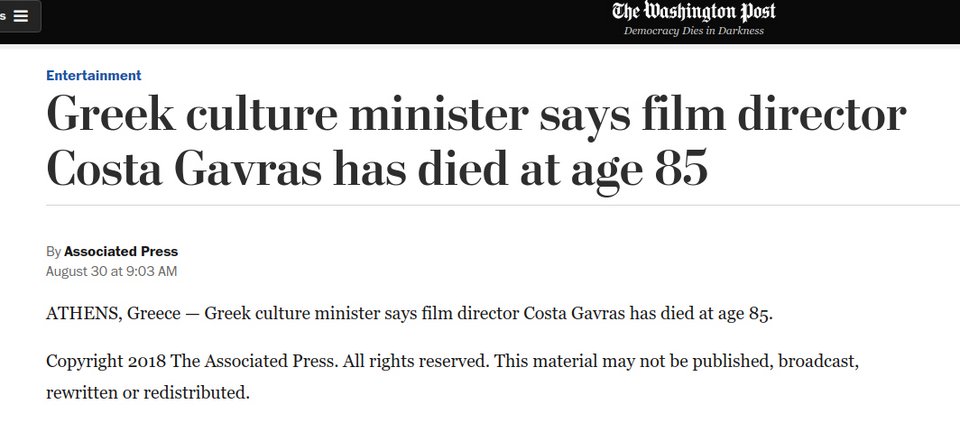Click the number 85 in the headline
The height and width of the screenshot is (441, 960).
pyautogui.click(x=681, y=168)
